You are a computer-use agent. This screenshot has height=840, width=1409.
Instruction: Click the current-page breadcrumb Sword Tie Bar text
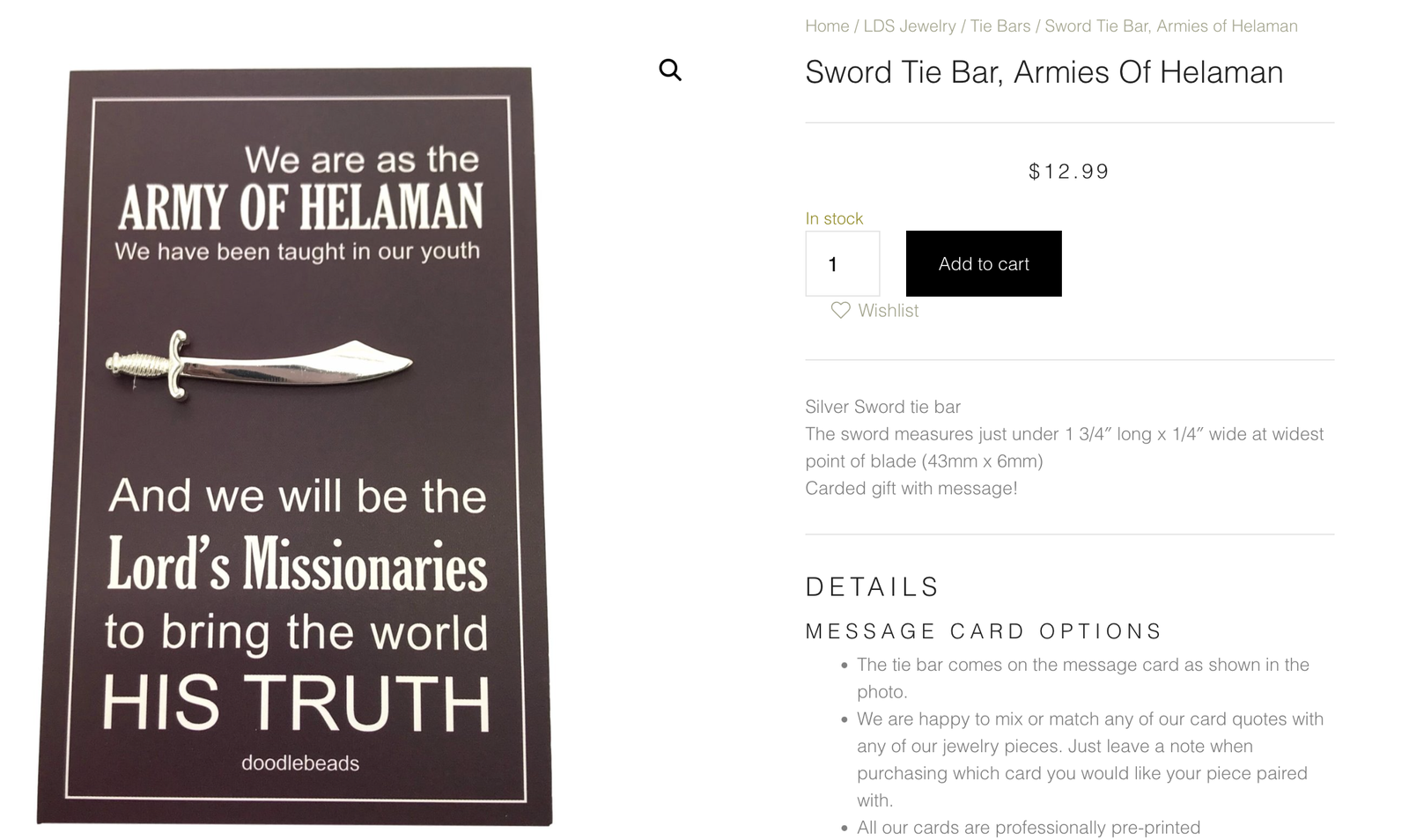pos(1170,26)
